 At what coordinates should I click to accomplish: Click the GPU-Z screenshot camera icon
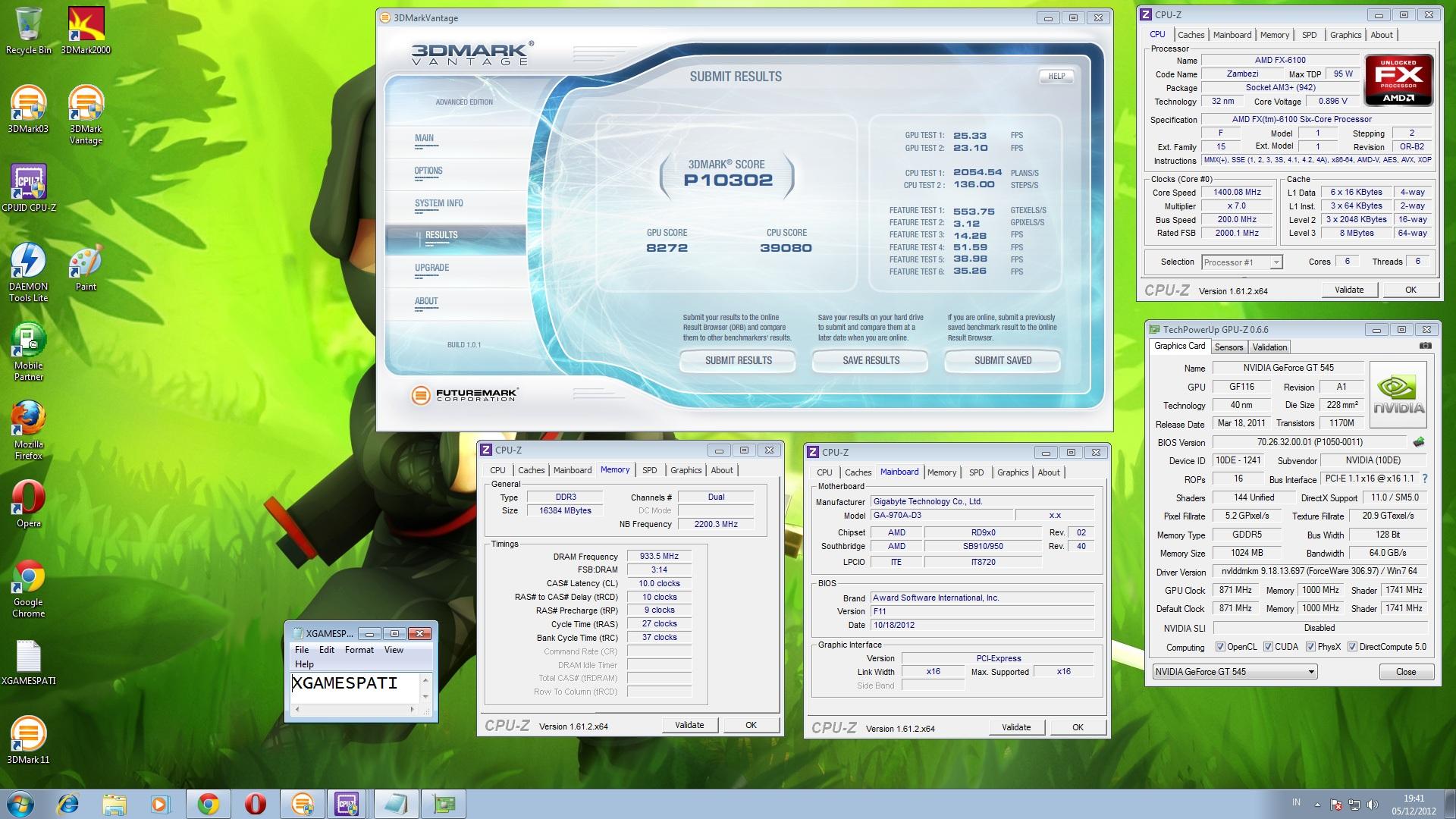tap(1425, 346)
